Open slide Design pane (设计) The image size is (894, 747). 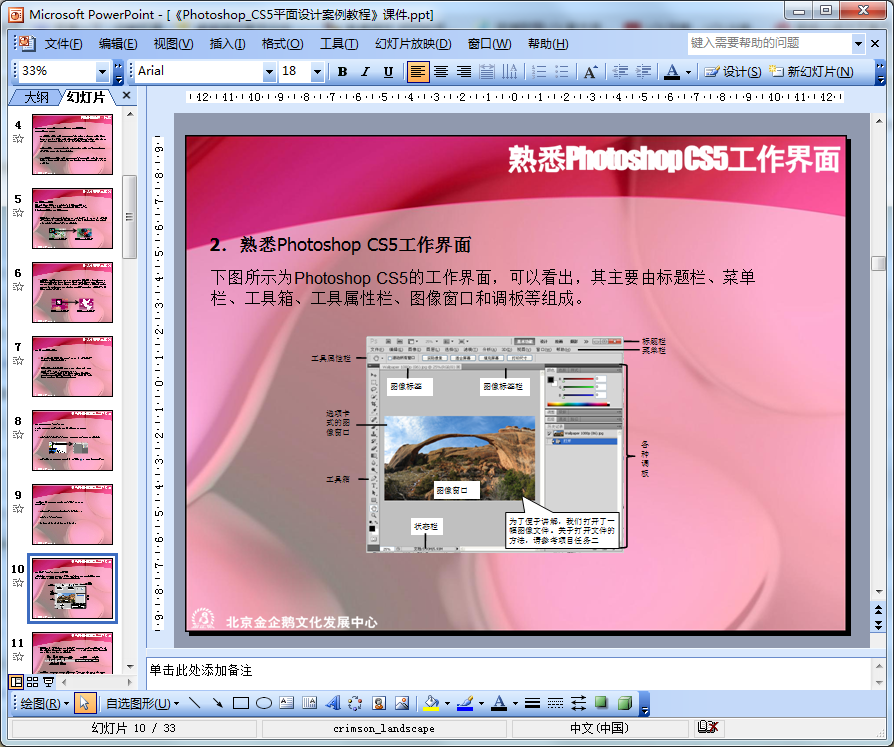(x=733, y=71)
